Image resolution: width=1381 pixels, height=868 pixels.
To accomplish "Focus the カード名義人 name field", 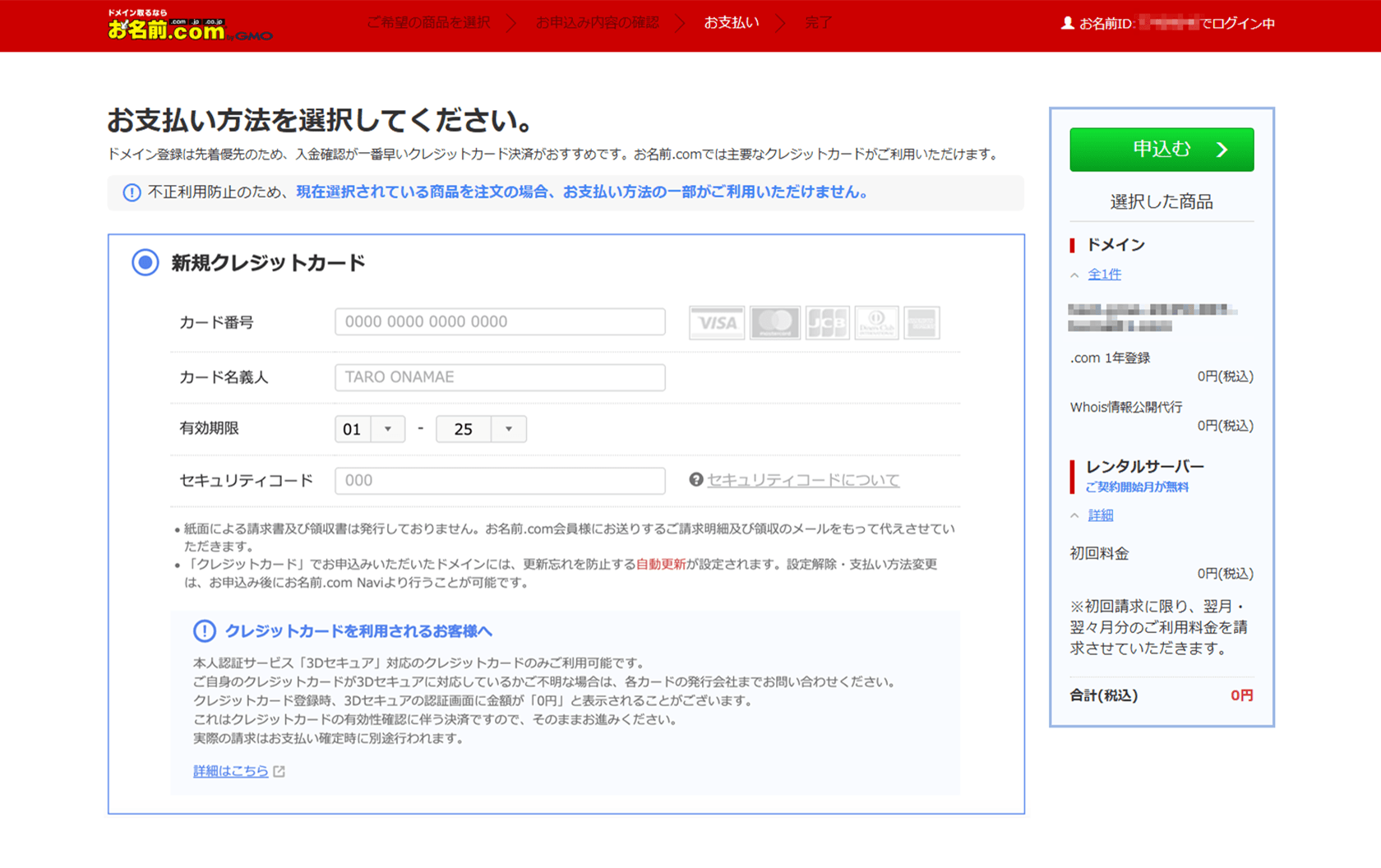I will (500, 377).
